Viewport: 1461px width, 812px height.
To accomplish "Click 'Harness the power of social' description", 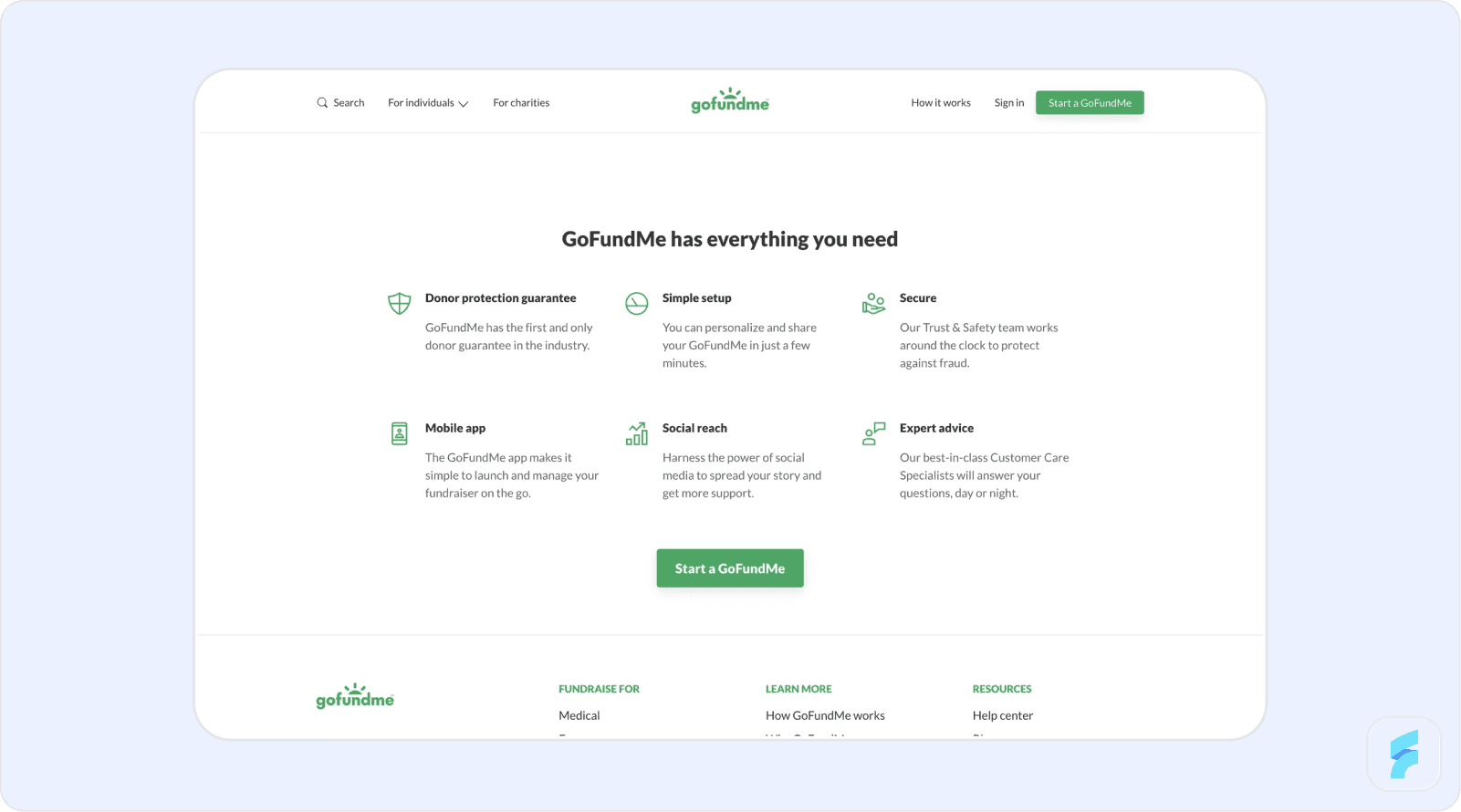I will point(742,475).
